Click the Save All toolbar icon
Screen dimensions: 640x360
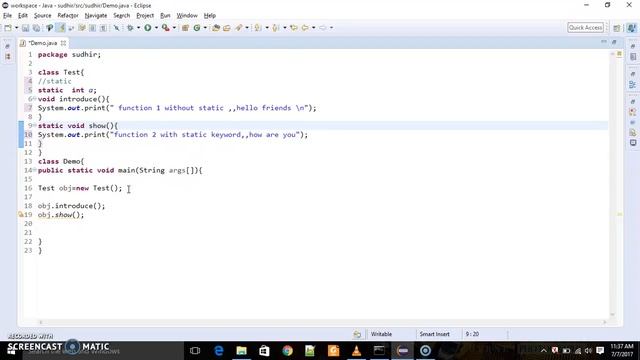(36, 28)
